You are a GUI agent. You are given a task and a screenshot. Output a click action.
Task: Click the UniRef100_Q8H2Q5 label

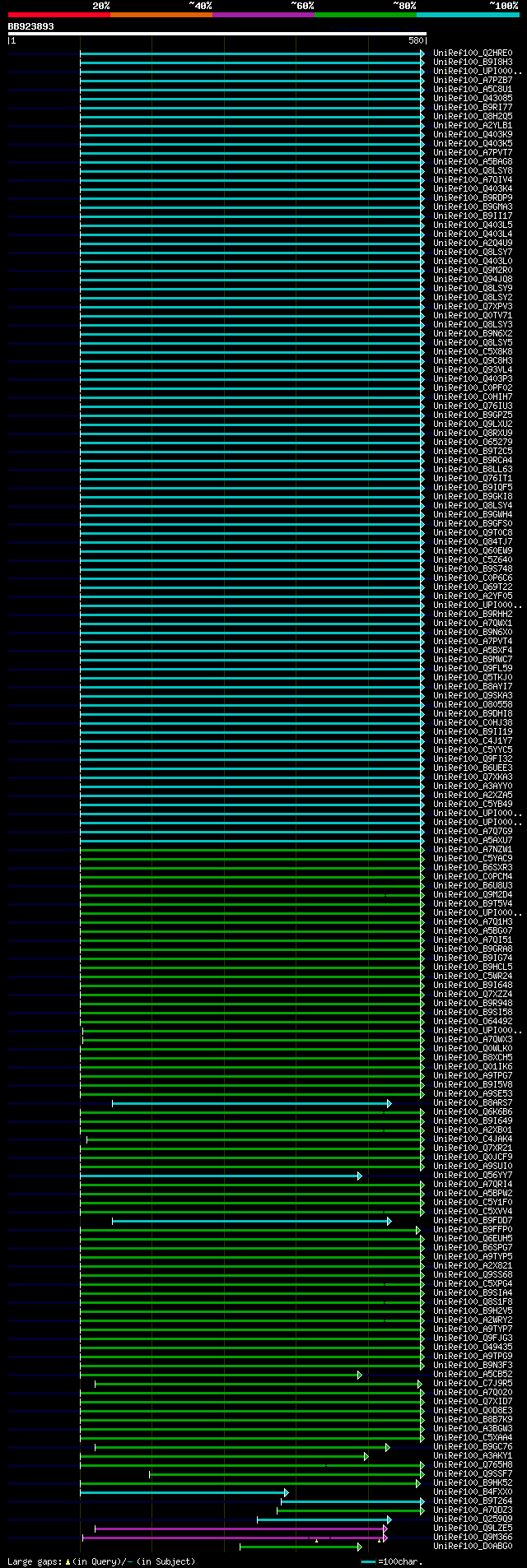coord(473,117)
